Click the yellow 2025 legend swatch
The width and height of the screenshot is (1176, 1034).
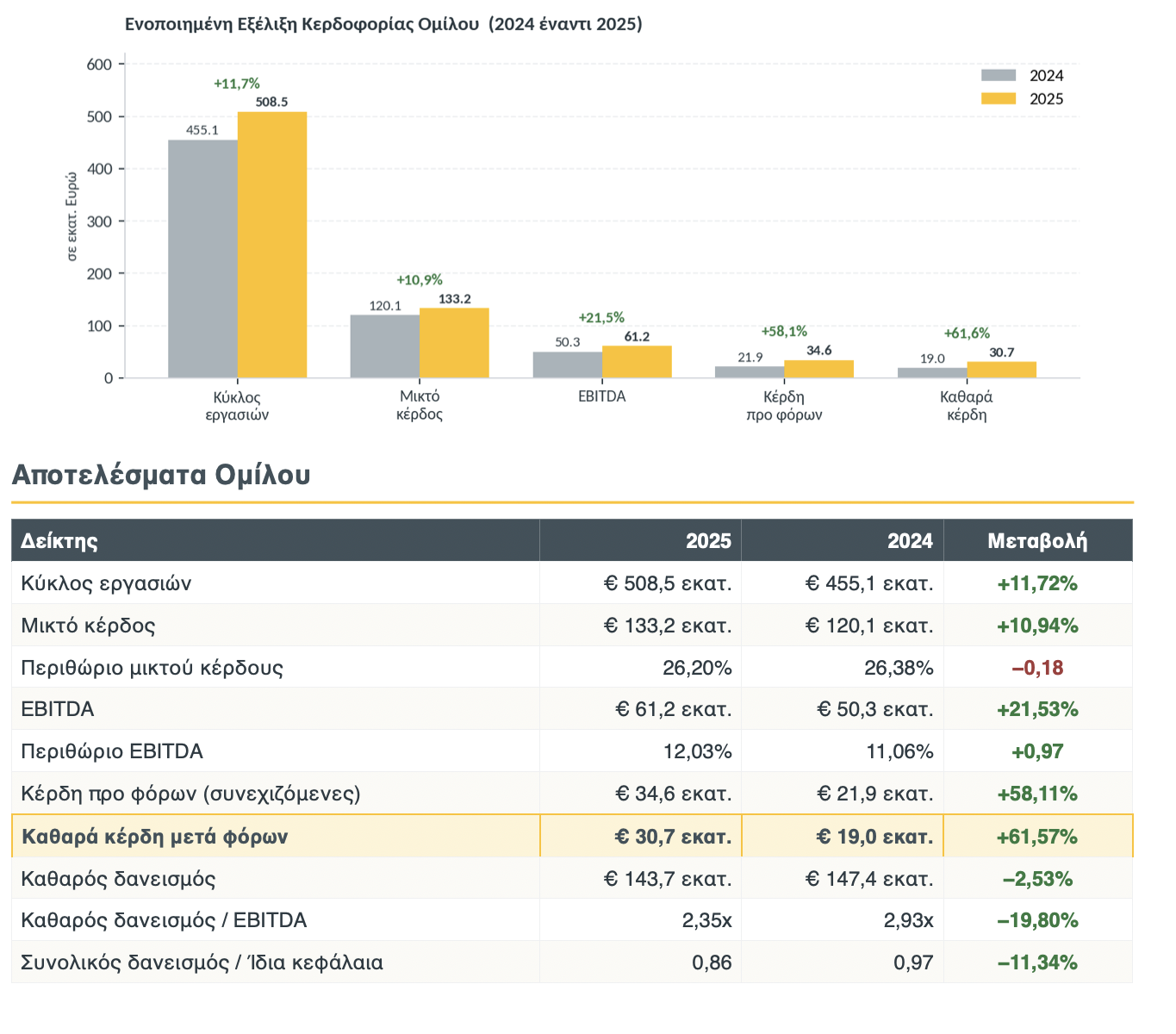(x=999, y=99)
